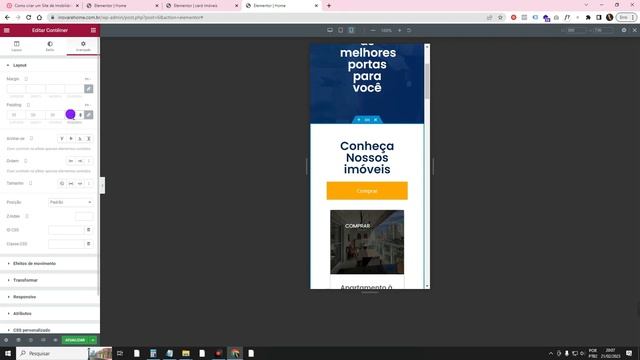The height and width of the screenshot is (360, 640).
Task: Open the Navigator layers icon
Action: 18,340
